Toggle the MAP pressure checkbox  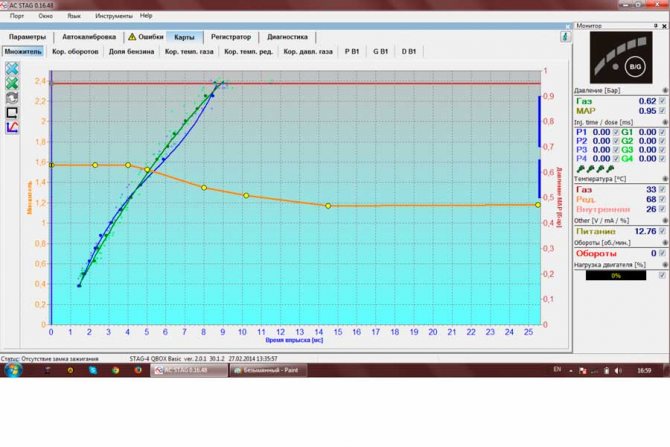click(x=662, y=110)
